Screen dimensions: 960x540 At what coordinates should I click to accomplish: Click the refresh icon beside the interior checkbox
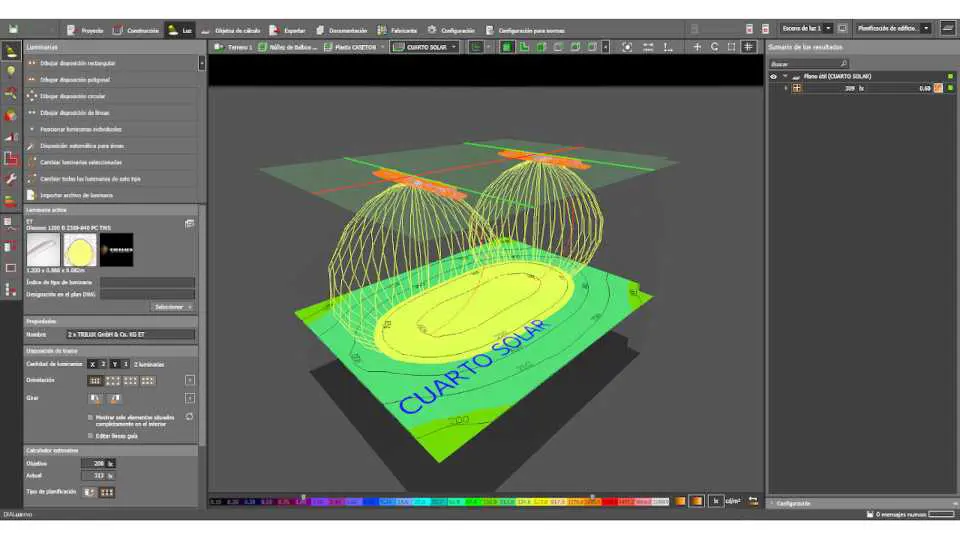(x=189, y=416)
